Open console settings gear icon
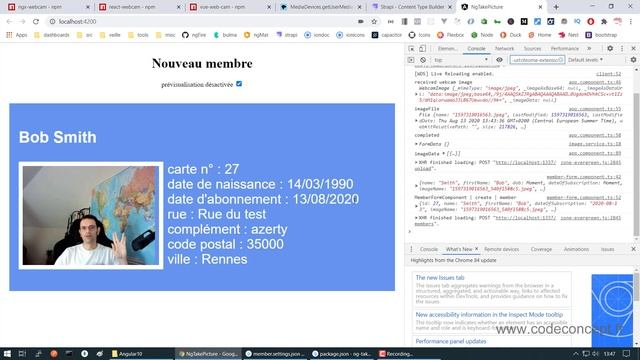 633,60
